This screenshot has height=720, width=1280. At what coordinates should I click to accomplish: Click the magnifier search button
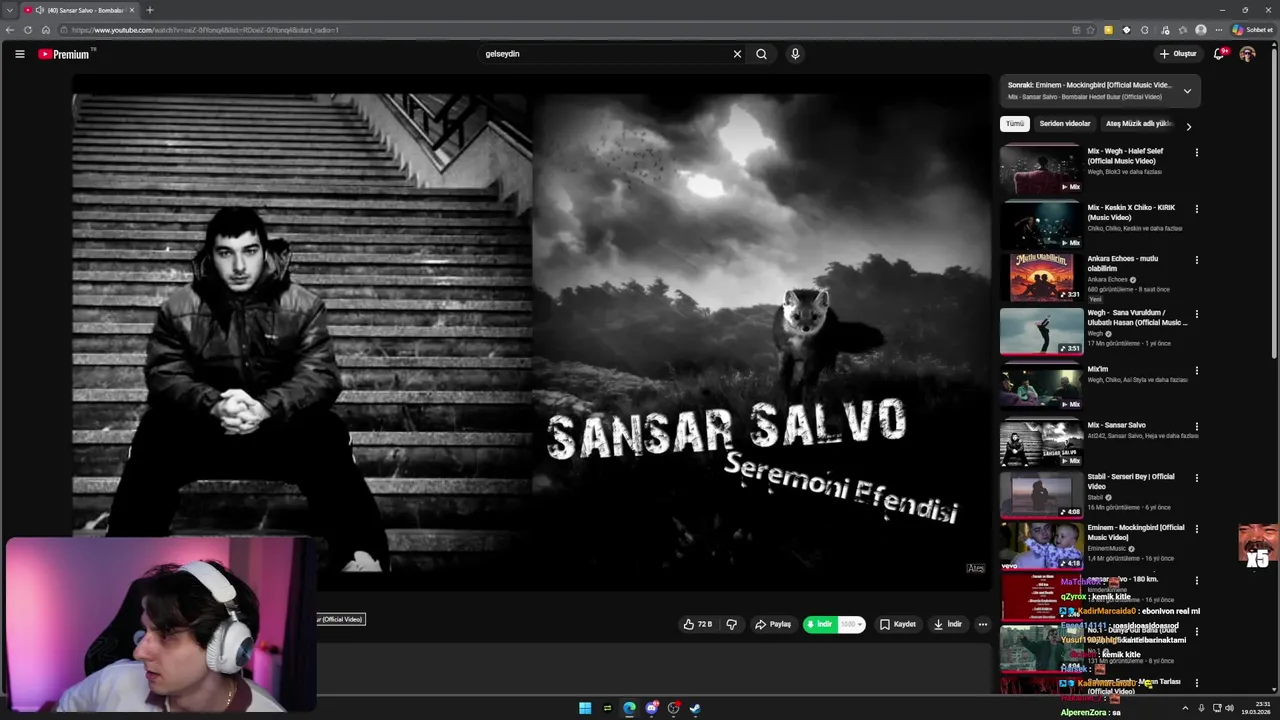[761, 54]
